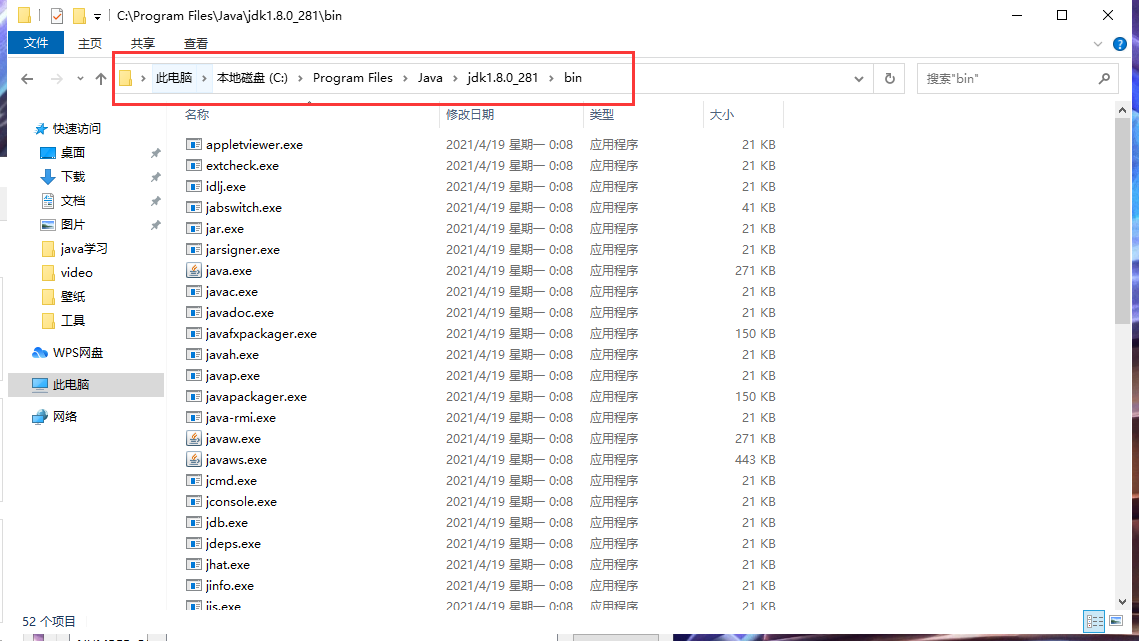This screenshot has width=1139, height=641.
Task: Click the 搜索"bin" search box
Action: point(1017,78)
